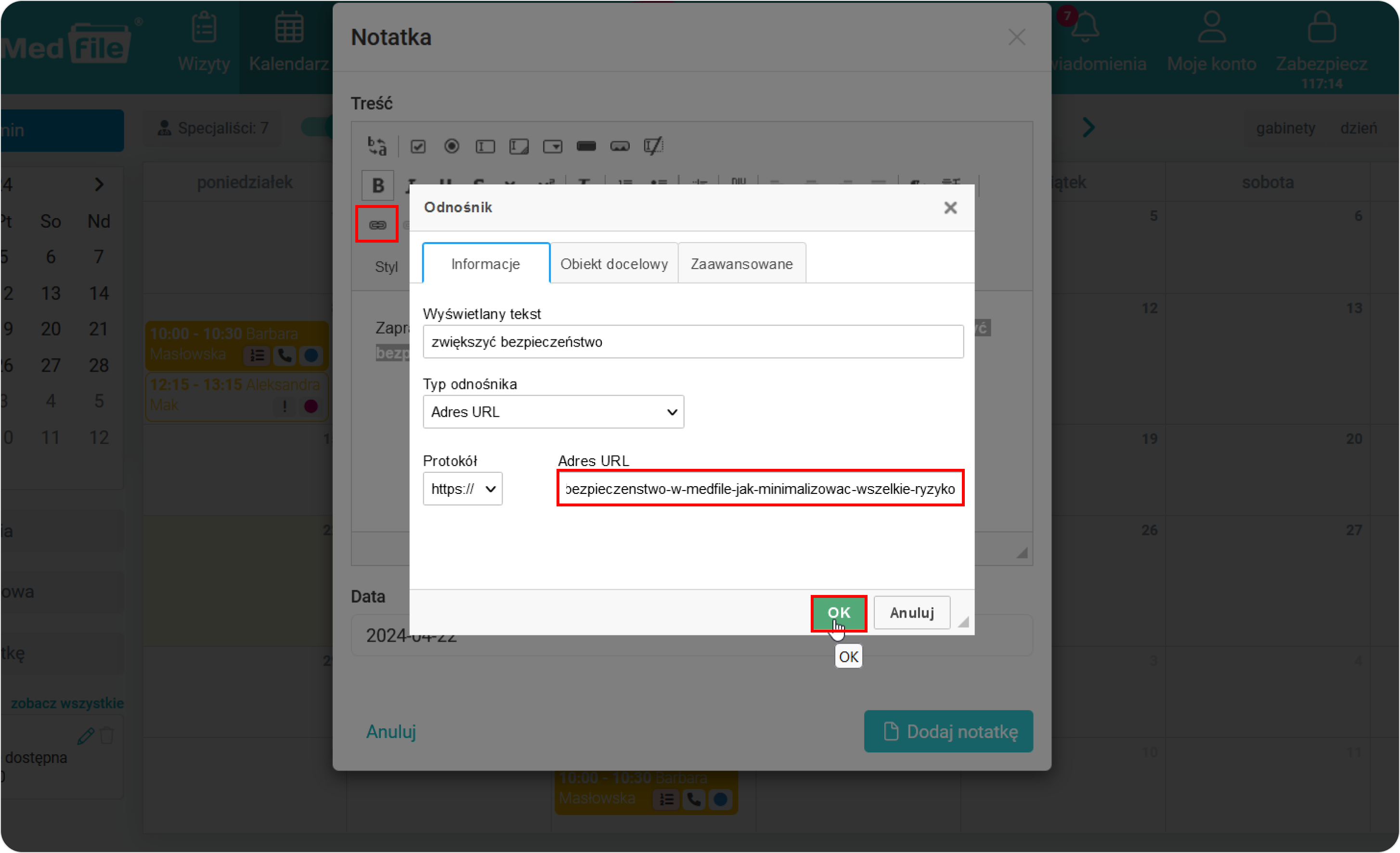Click the Zabezpiecz lock icon
The width and height of the screenshot is (1400, 853).
(x=1321, y=27)
